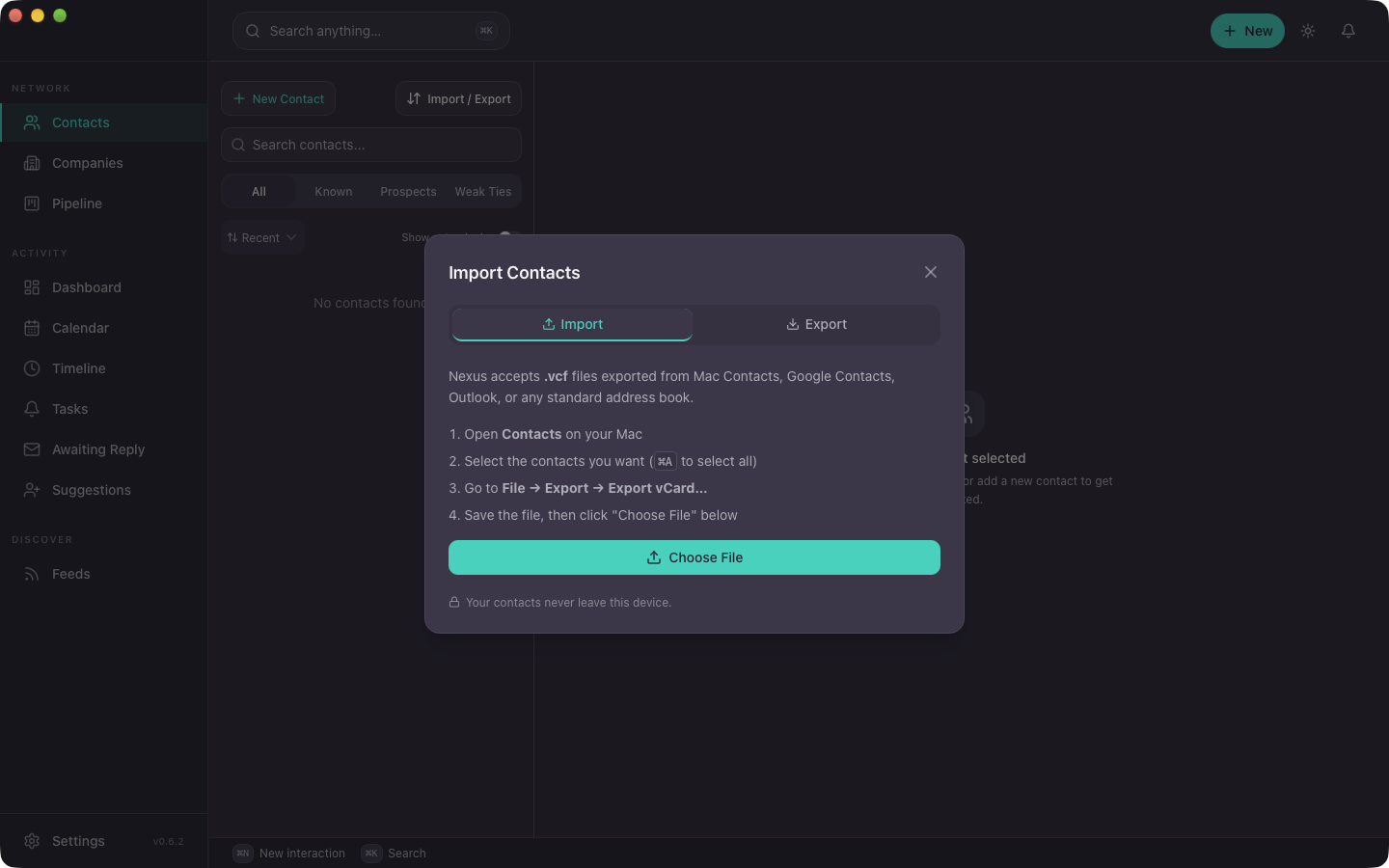Focus the Search contacts field
Image resolution: width=1389 pixels, height=868 pixels.
coord(371,145)
